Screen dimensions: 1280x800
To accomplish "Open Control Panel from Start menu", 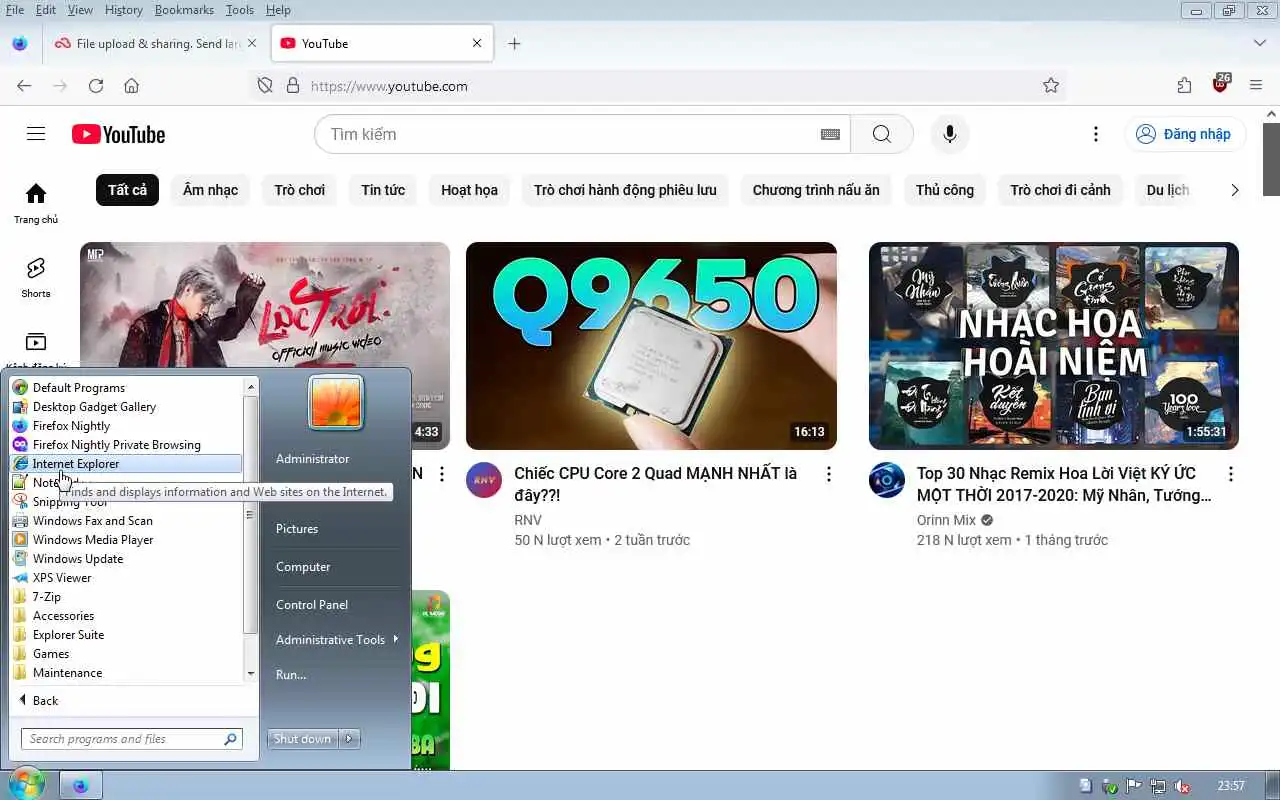I will pyautogui.click(x=312, y=605).
